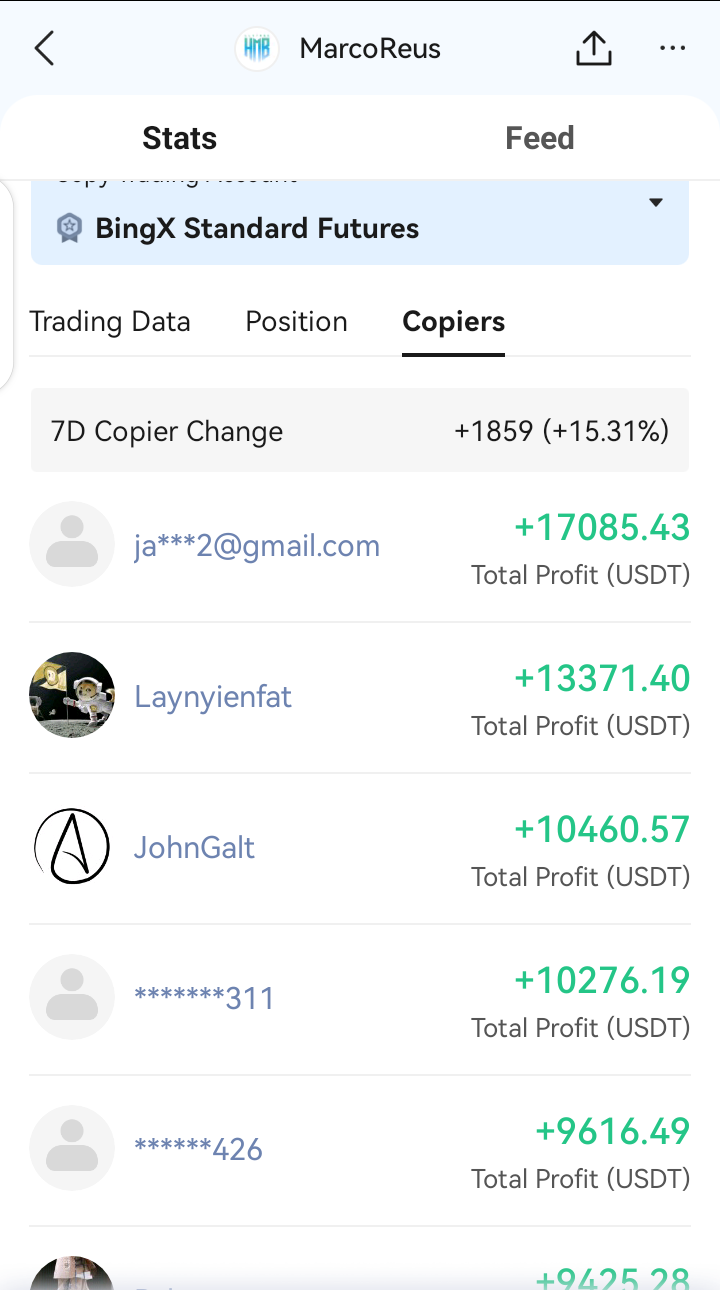Open the Trading Data sub-tab
The width and height of the screenshot is (720, 1290).
[110, 322]
